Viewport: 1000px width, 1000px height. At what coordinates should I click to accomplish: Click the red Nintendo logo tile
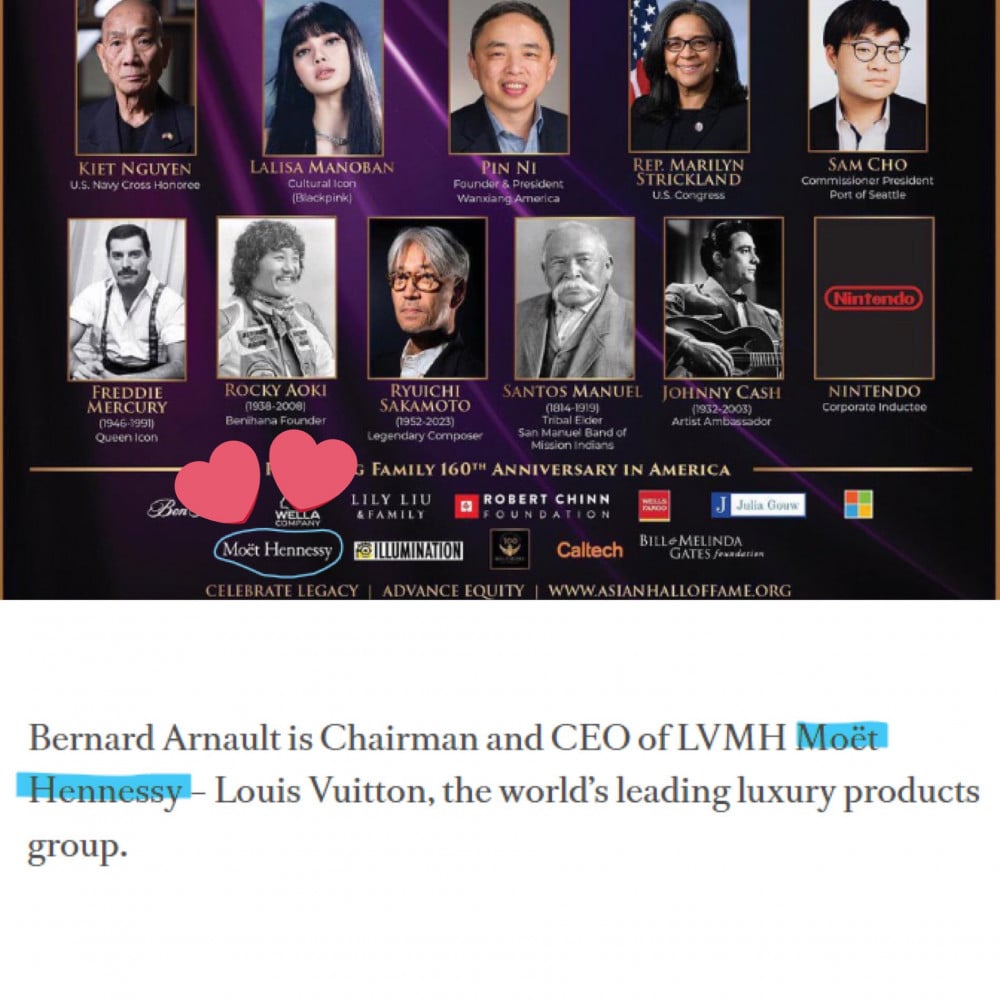874,298
